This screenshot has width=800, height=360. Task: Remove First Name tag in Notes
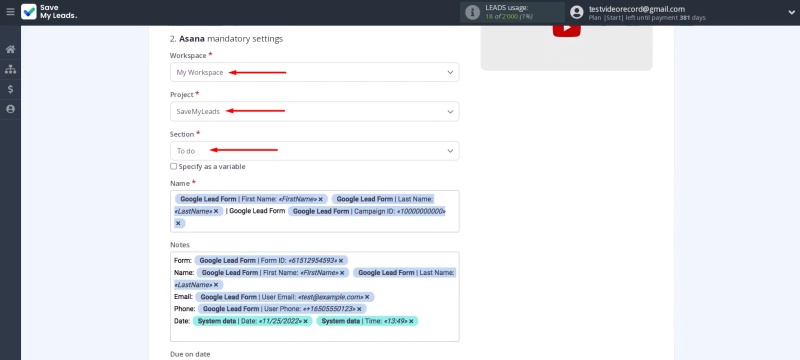coord(342,273)
